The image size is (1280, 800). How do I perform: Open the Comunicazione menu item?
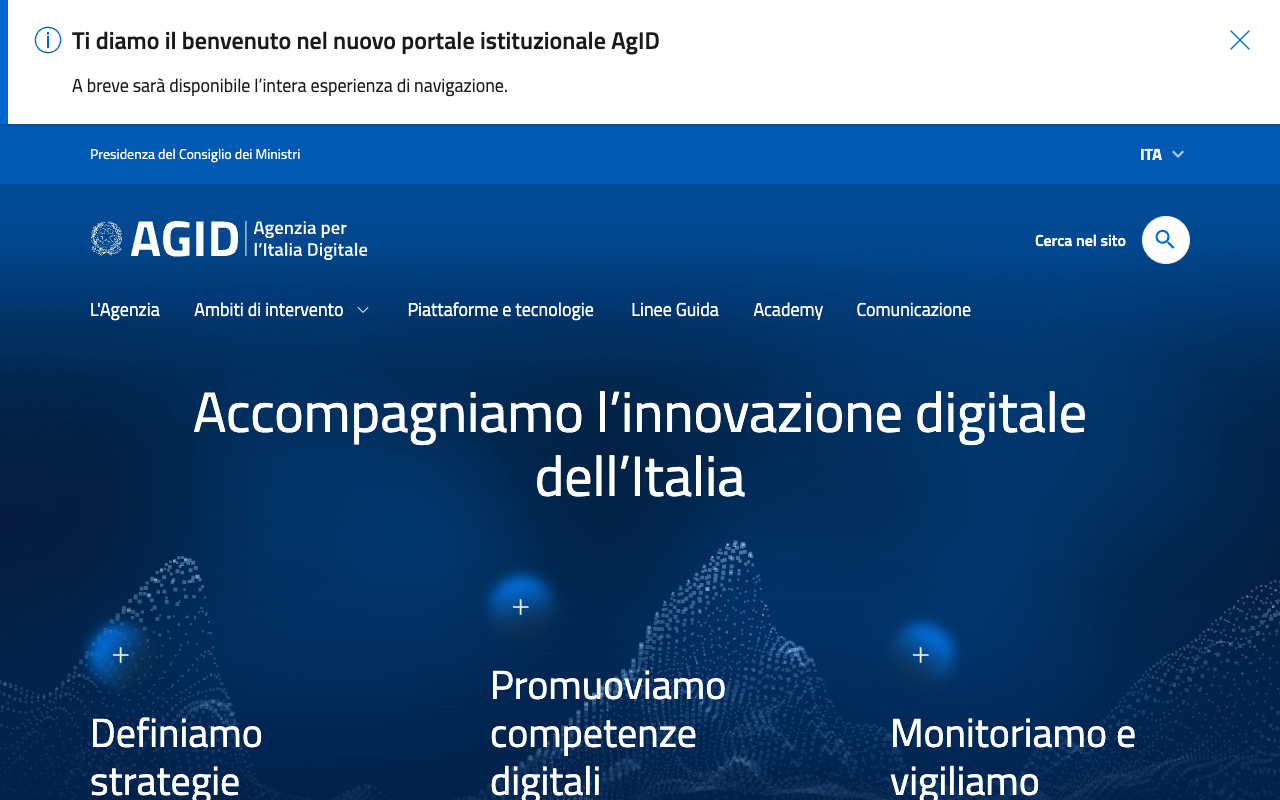tap(913, 310)
